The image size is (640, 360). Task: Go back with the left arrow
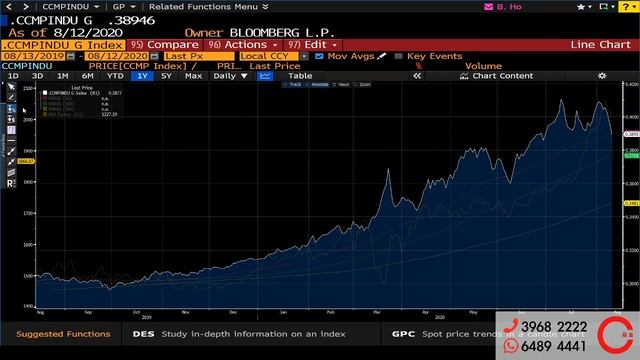click(x=9, y=7)
